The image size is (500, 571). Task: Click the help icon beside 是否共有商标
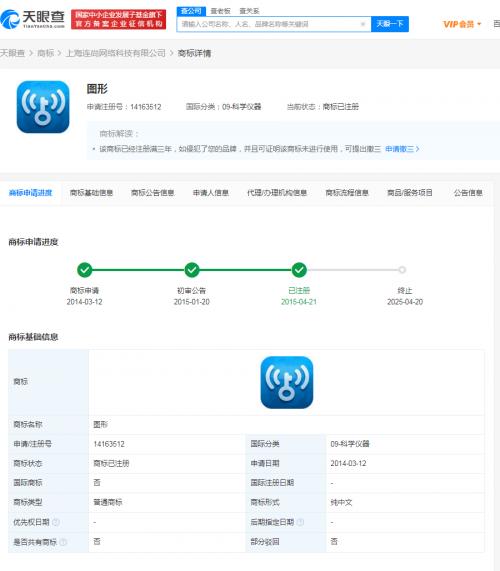63,542
